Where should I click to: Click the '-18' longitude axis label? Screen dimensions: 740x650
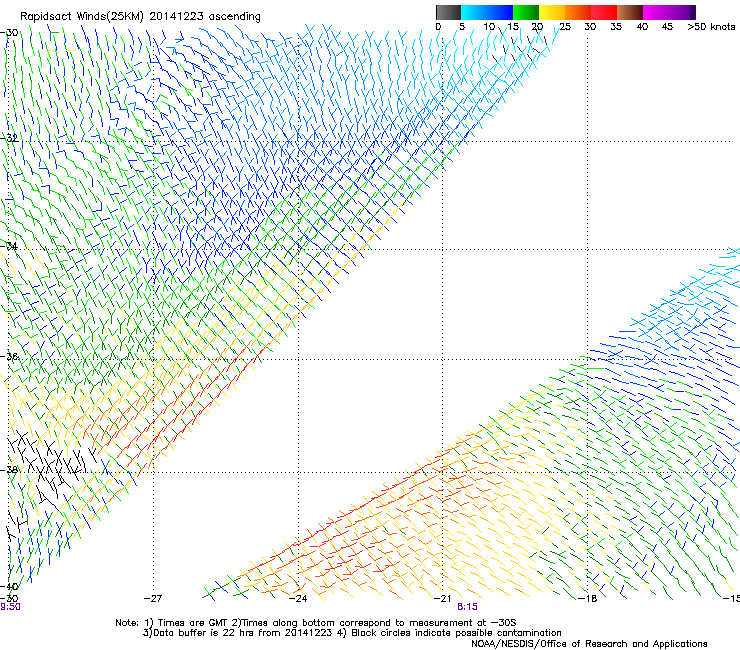click(x=587, y=599)
